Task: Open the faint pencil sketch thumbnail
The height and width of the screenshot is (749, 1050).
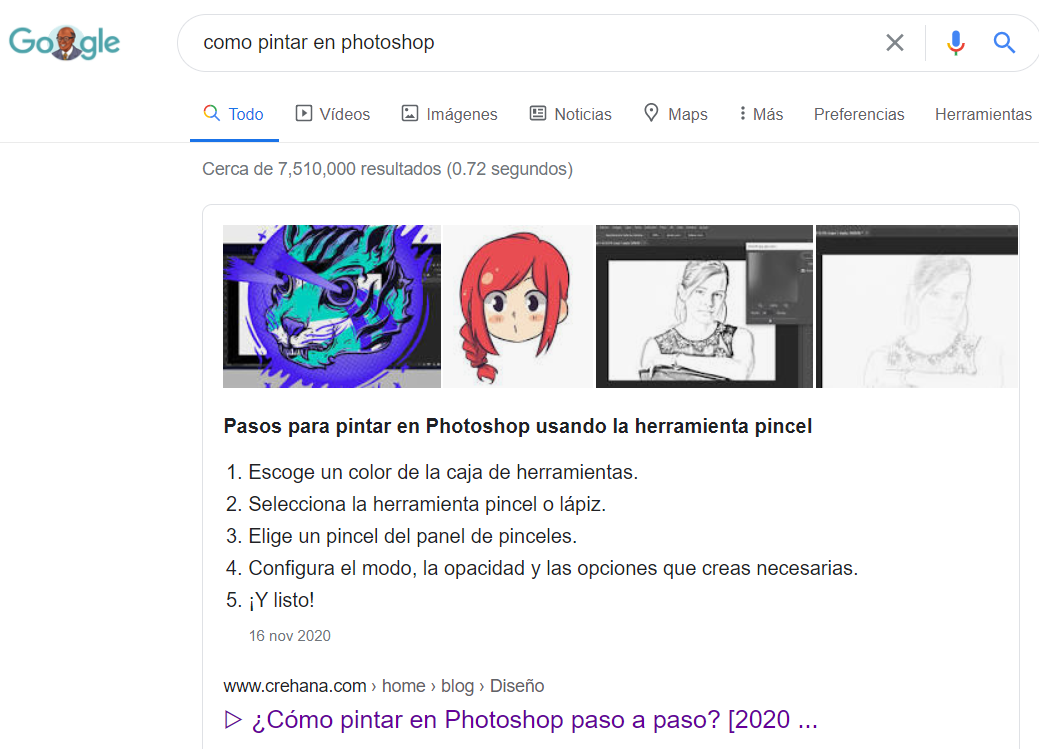Action: (x=917, y=306)
